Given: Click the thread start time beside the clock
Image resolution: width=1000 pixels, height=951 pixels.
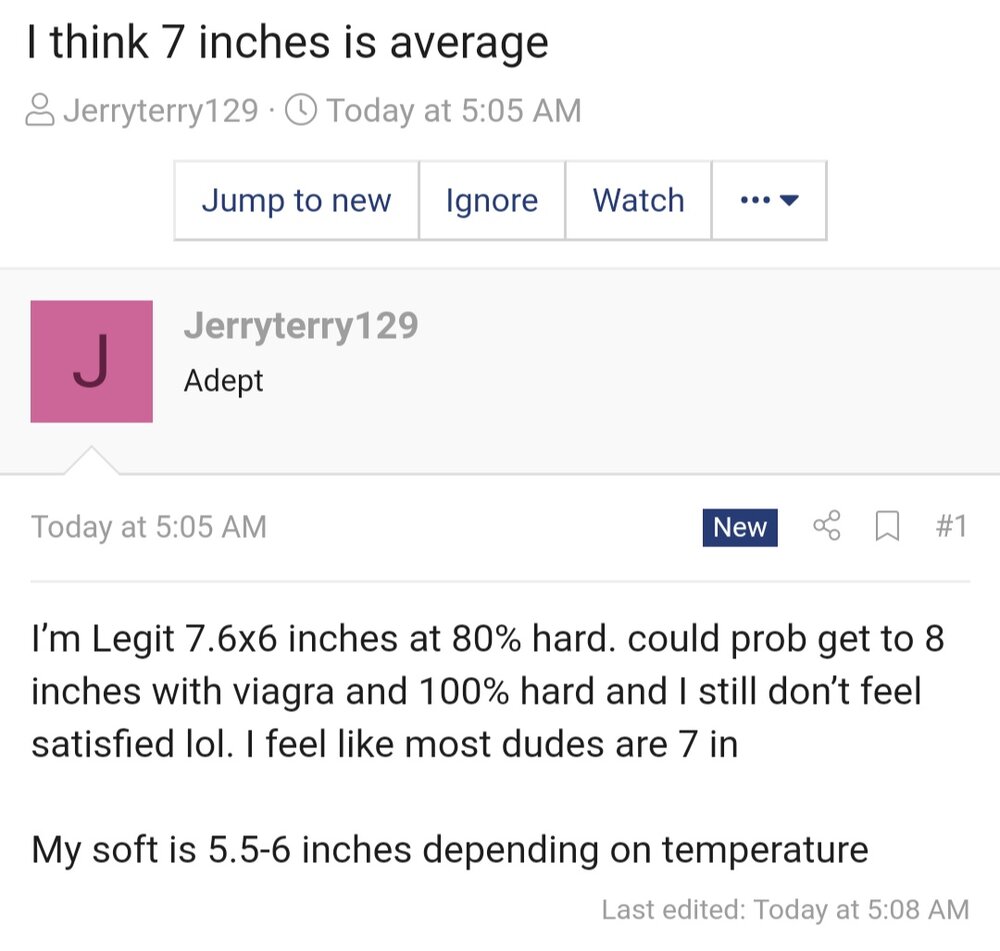Looking at the screenshot, I should [453, 109].
